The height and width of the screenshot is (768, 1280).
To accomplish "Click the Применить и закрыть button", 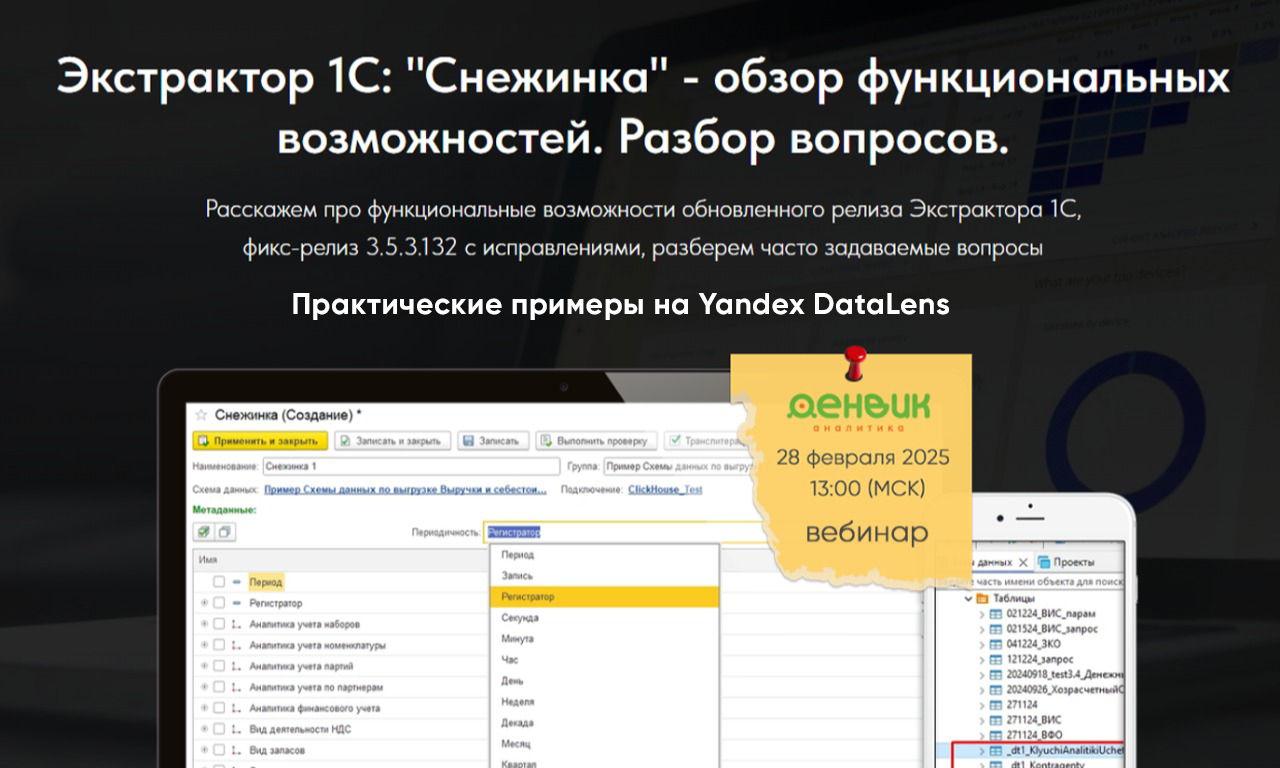I will coord(259,440).
